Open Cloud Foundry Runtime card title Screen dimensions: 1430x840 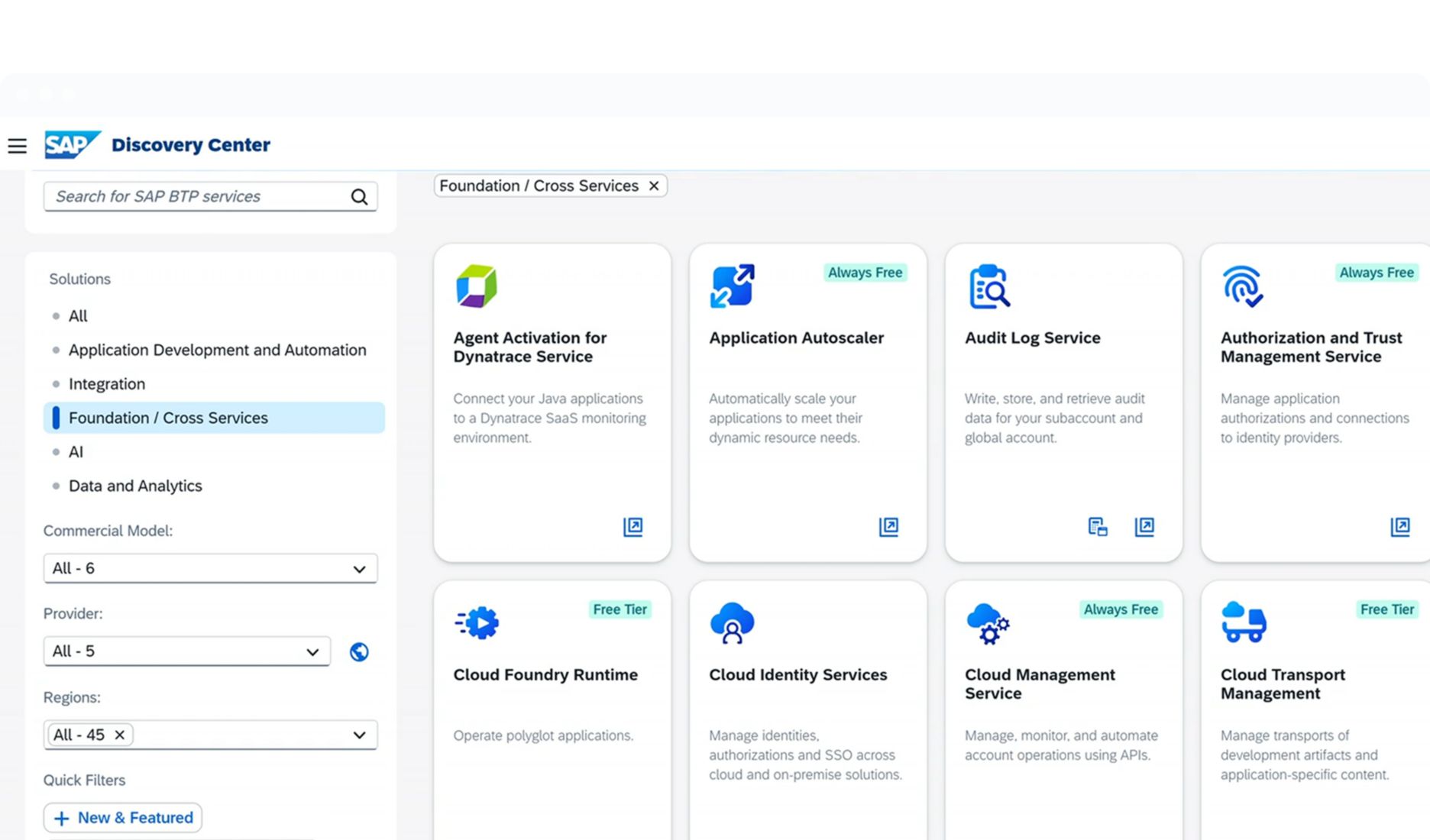tap(545, 675)
